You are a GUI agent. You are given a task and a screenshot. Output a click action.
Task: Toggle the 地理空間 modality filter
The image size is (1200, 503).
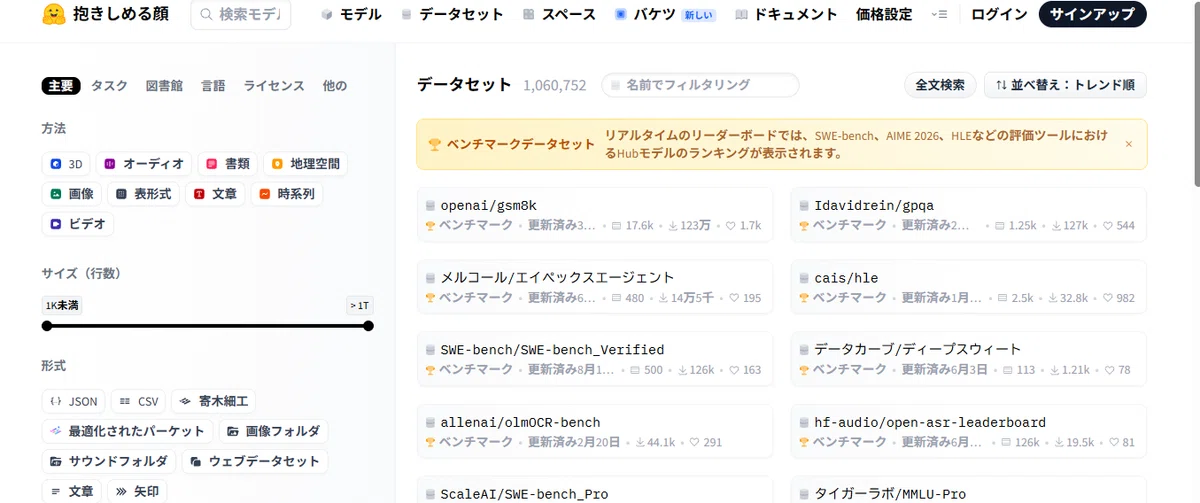click(306, 164)
